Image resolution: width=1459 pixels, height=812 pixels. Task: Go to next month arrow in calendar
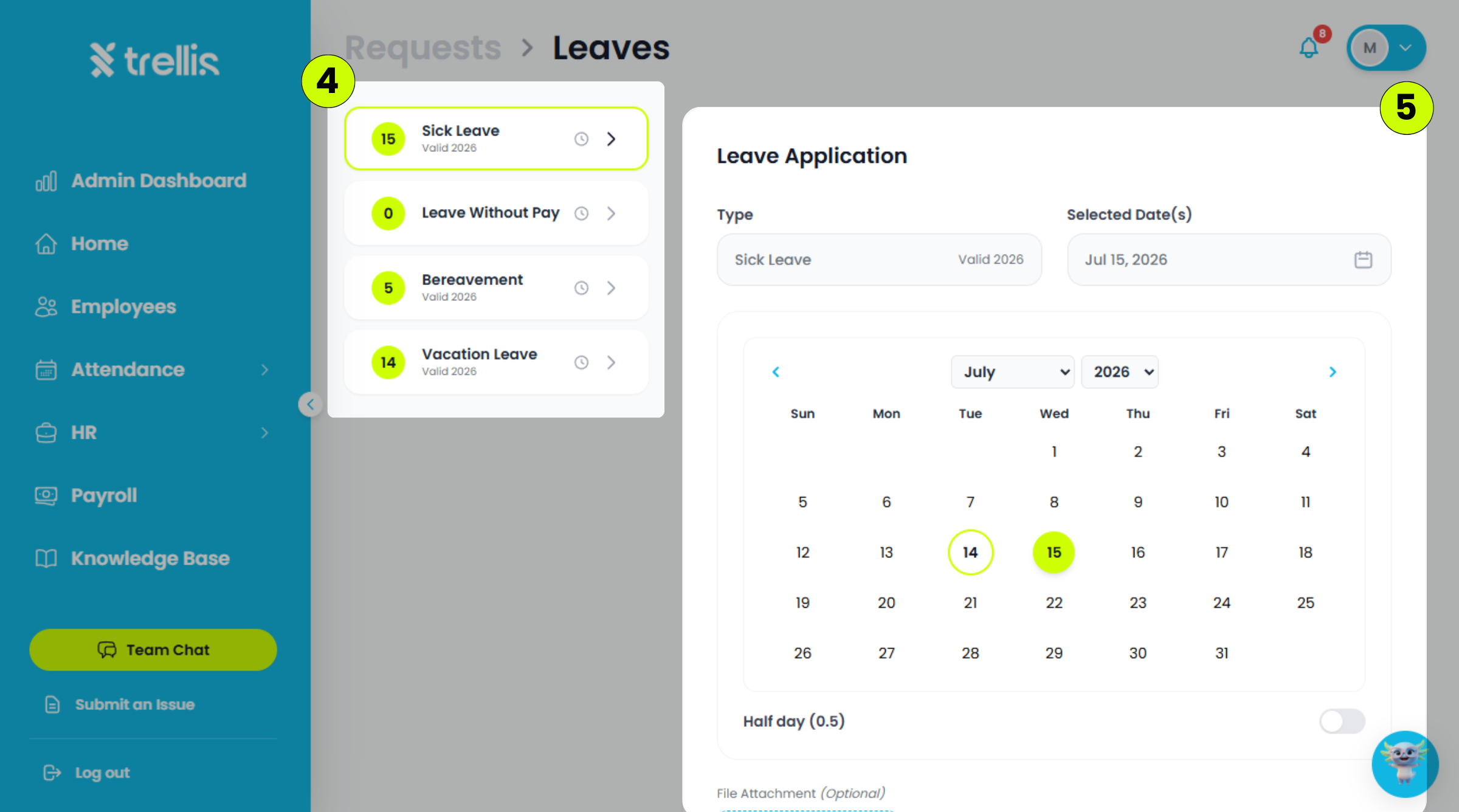1333,372
